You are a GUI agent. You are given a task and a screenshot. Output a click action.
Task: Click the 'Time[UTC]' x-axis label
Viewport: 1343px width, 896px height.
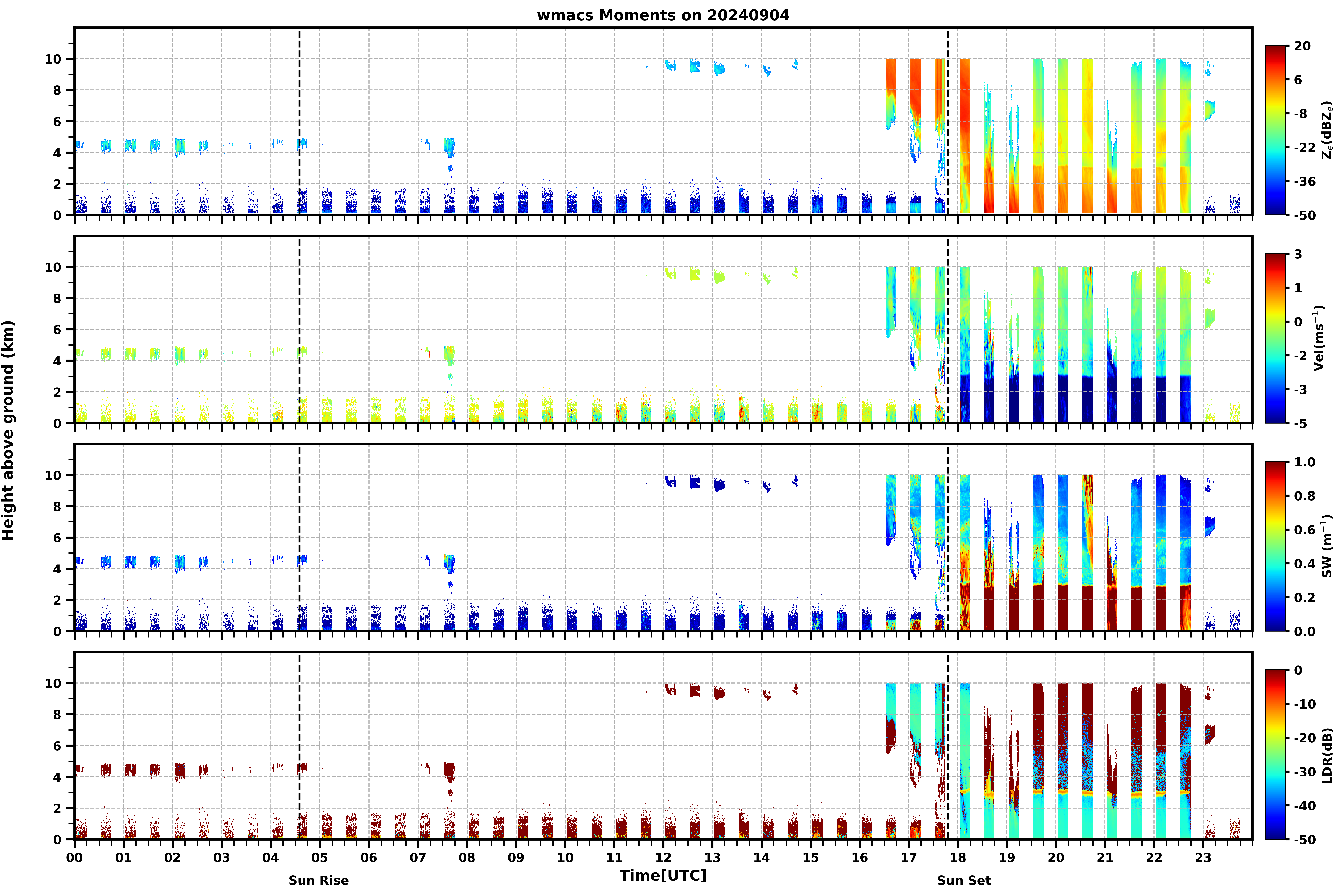point(663,875)
